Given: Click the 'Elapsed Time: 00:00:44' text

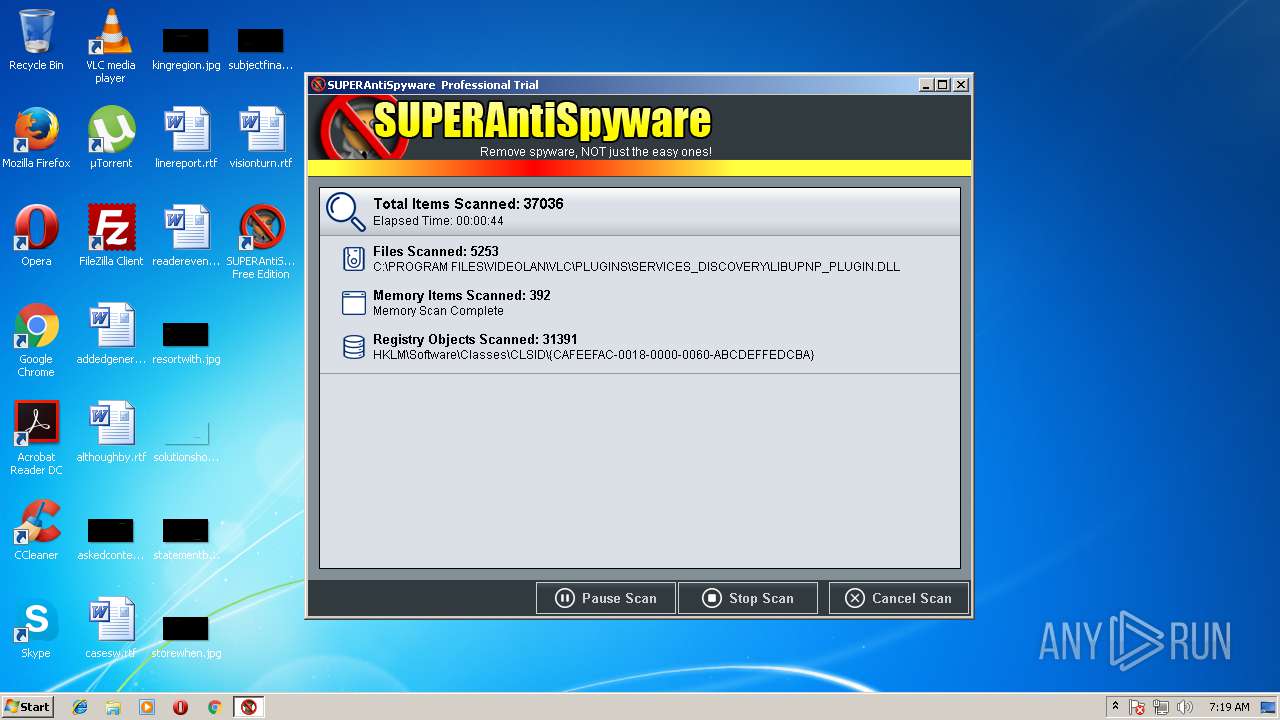Looking at the screenshot, I should [x=438, y=221].
